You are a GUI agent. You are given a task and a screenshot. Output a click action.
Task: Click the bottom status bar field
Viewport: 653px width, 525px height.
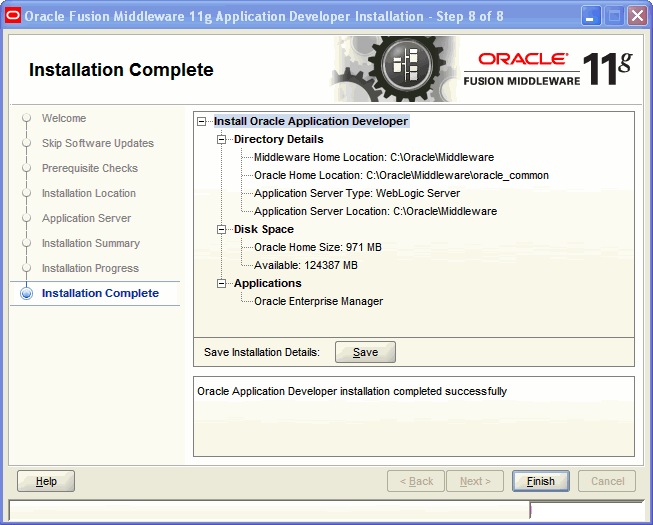pos(269,510)
